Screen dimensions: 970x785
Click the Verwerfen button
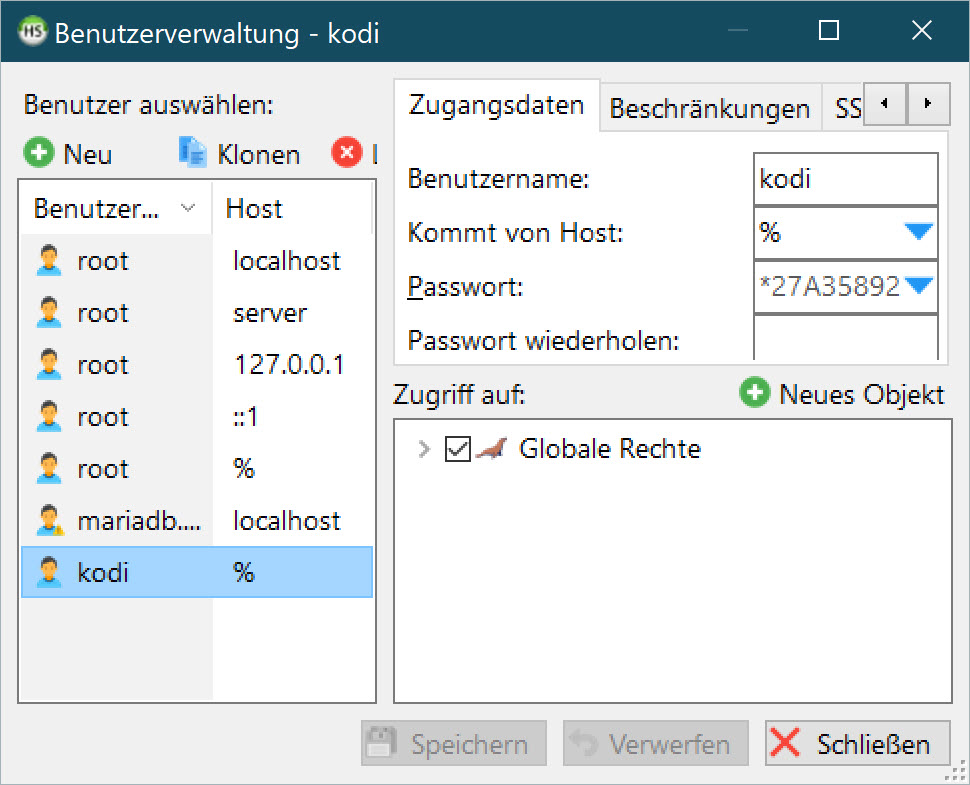[x=656, y=743]
